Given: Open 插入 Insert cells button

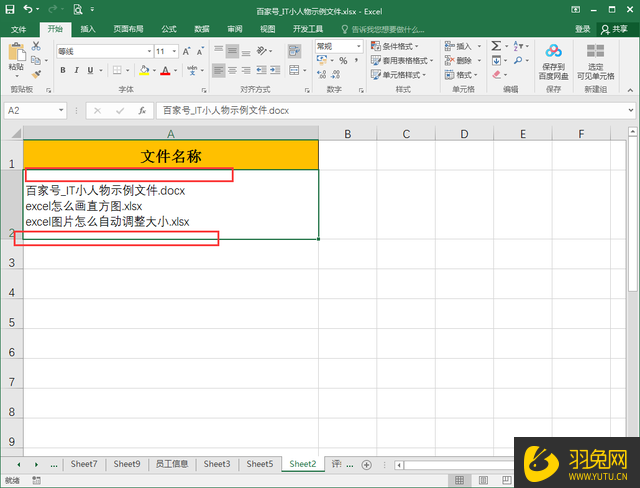Looking at the screenshot, I should pos(462,46).
